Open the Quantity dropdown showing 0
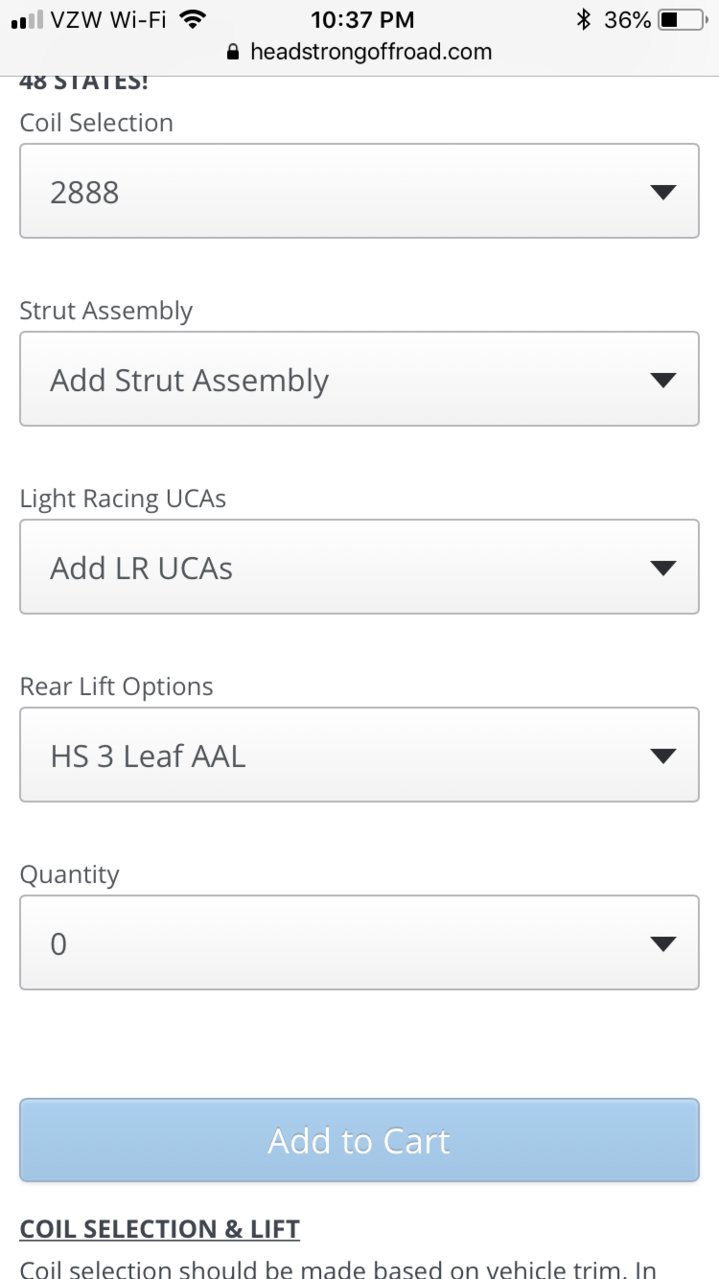Screen dimensions: 719x1279 (x=359, y=943)
